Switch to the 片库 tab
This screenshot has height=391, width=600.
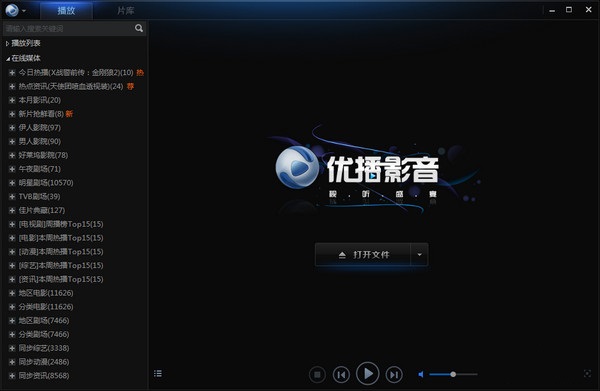(126, 10)
